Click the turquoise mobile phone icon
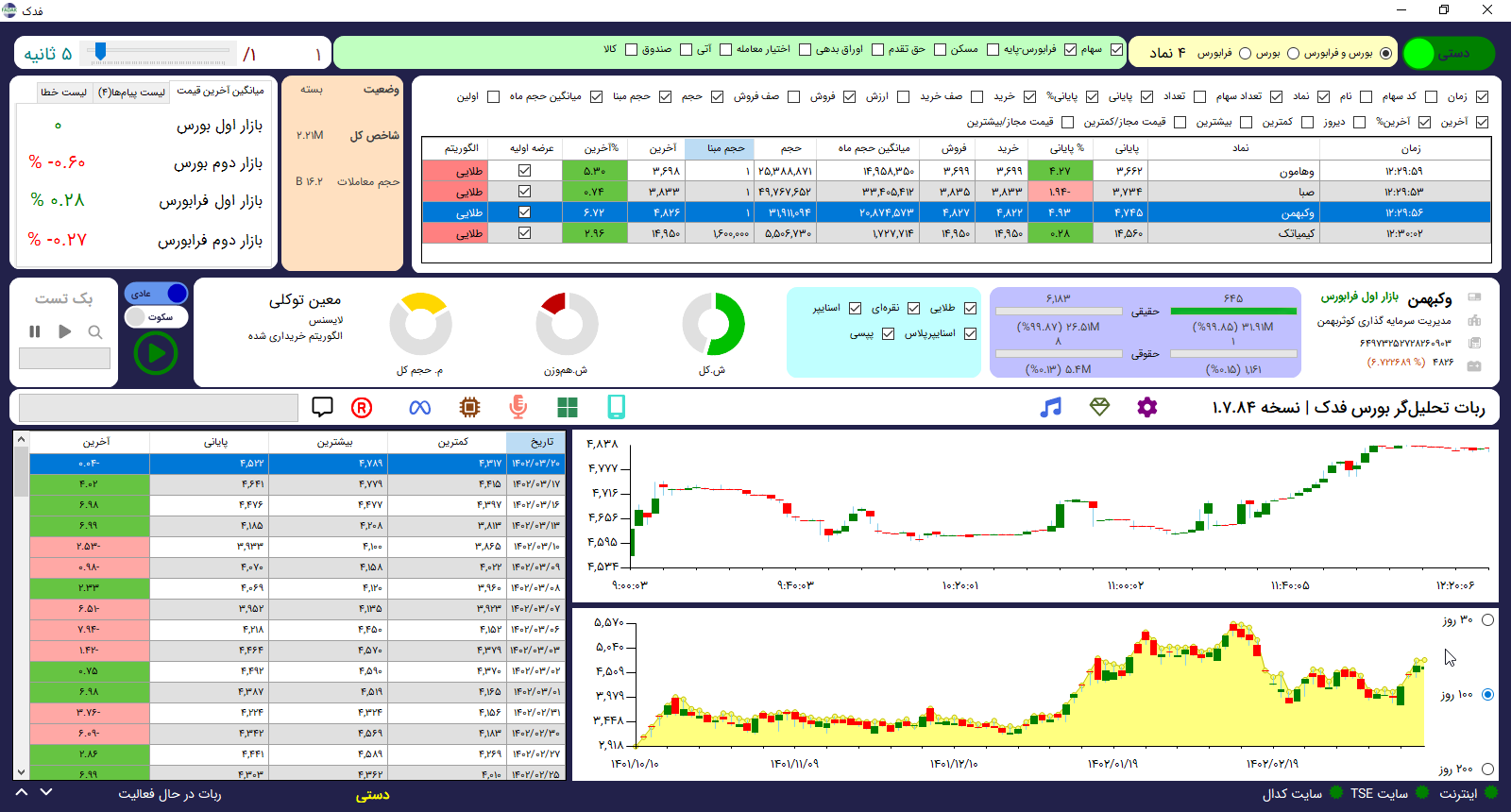1511x812 pixels. 616,407
